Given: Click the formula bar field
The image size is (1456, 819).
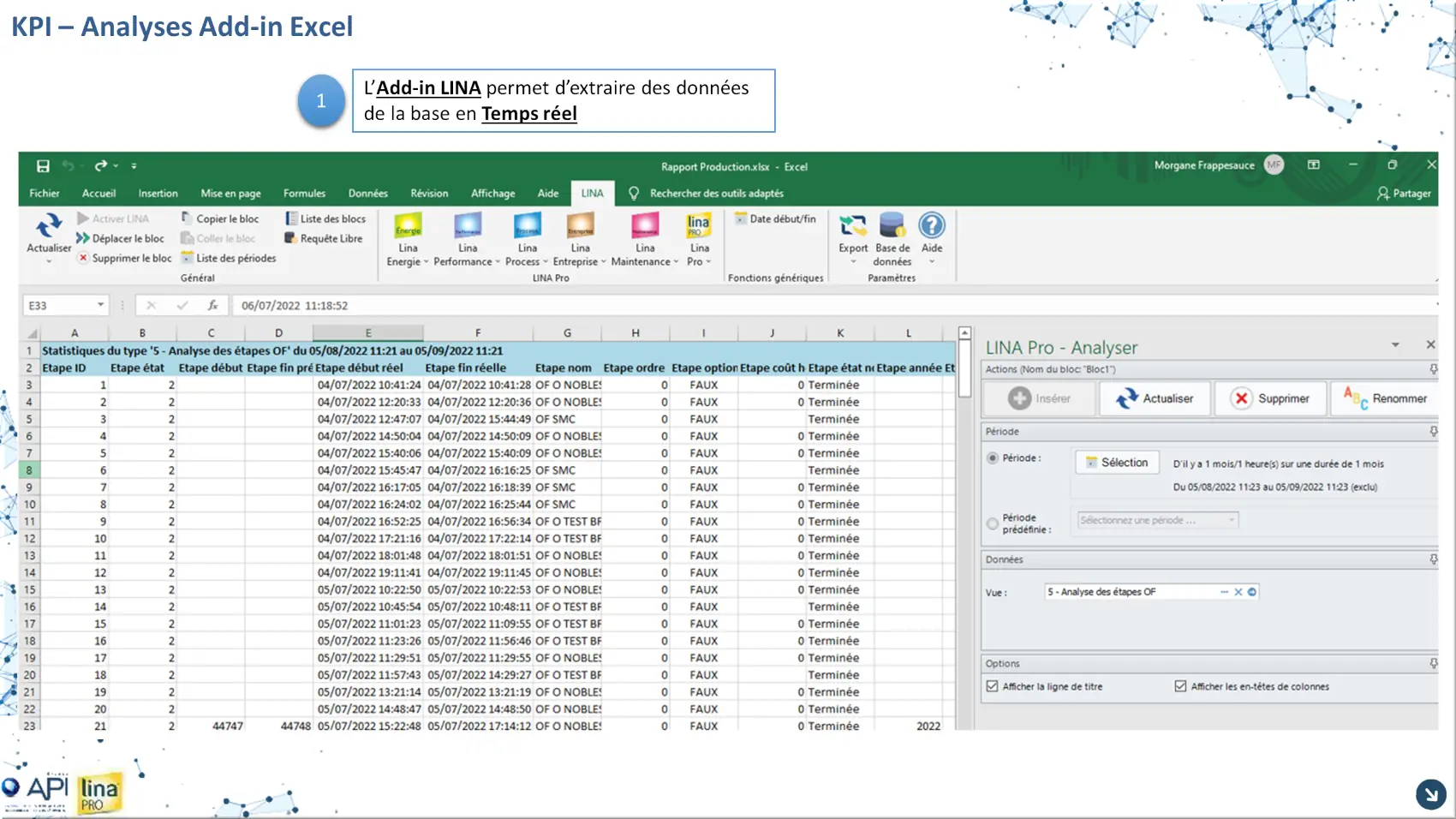Looking at the screenshot, I should pos(835,305).
